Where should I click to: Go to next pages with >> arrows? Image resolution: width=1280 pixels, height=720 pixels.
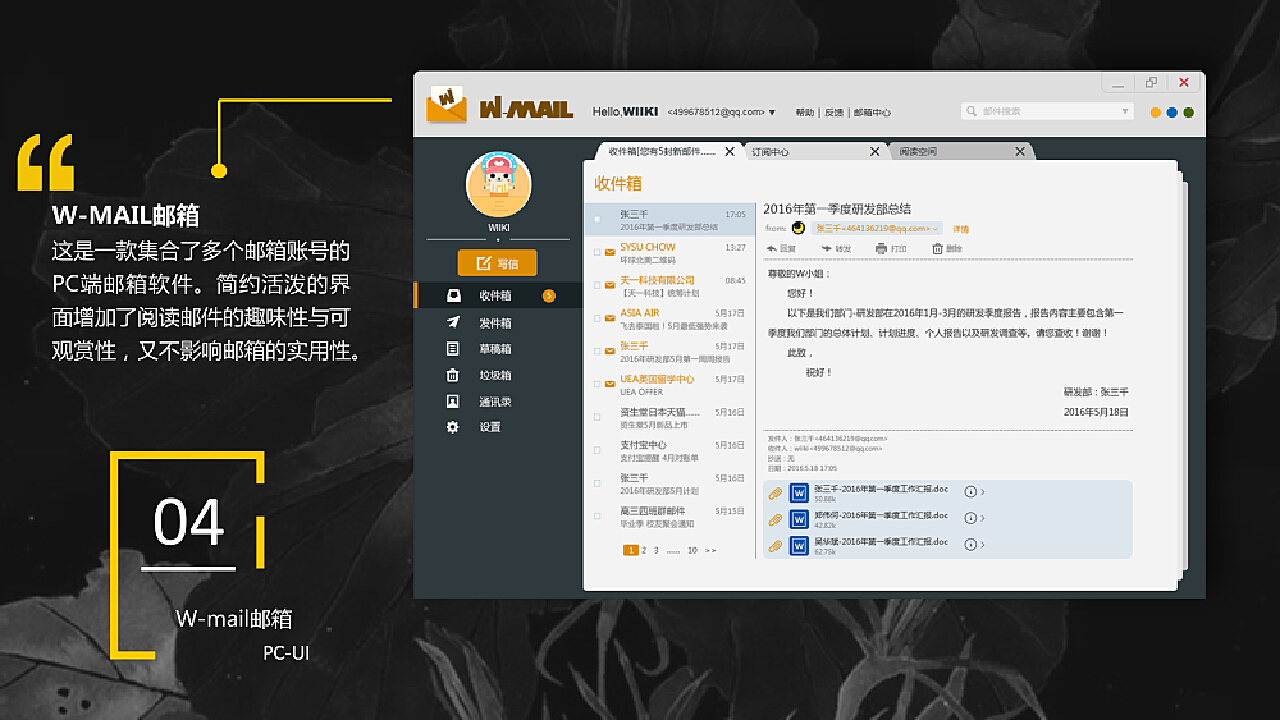pos(711,550)
